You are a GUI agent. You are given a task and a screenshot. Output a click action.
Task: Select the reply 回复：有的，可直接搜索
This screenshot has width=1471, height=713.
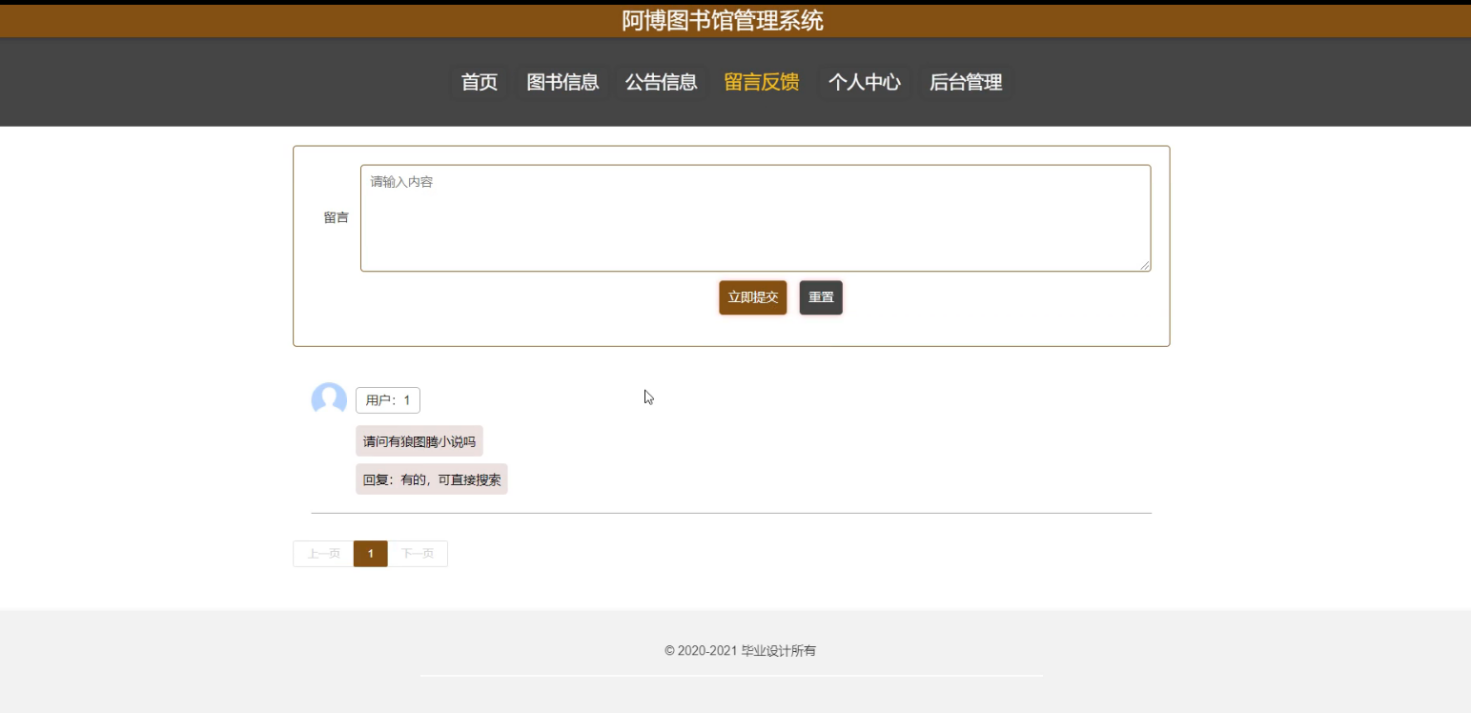coord(432,479)
